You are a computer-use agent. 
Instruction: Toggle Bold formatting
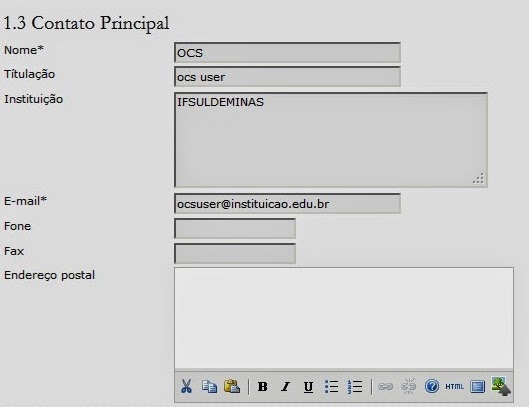(x=262, y=386)
